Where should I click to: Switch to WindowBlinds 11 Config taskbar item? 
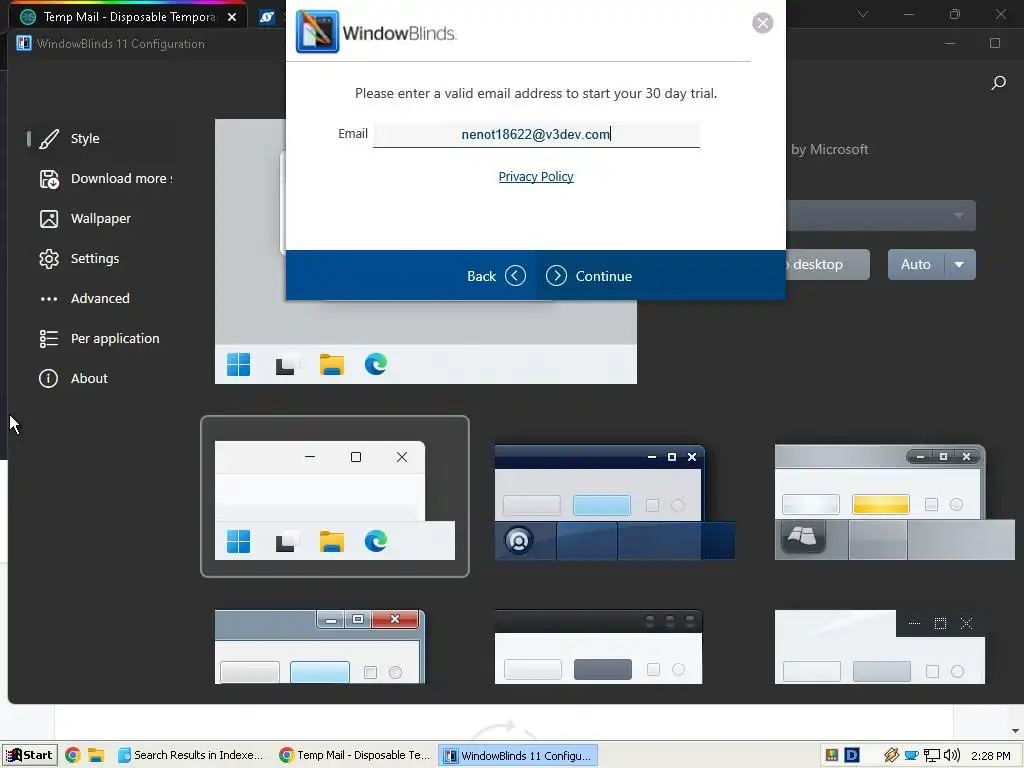pyautogui.click(x=517, y=756)
